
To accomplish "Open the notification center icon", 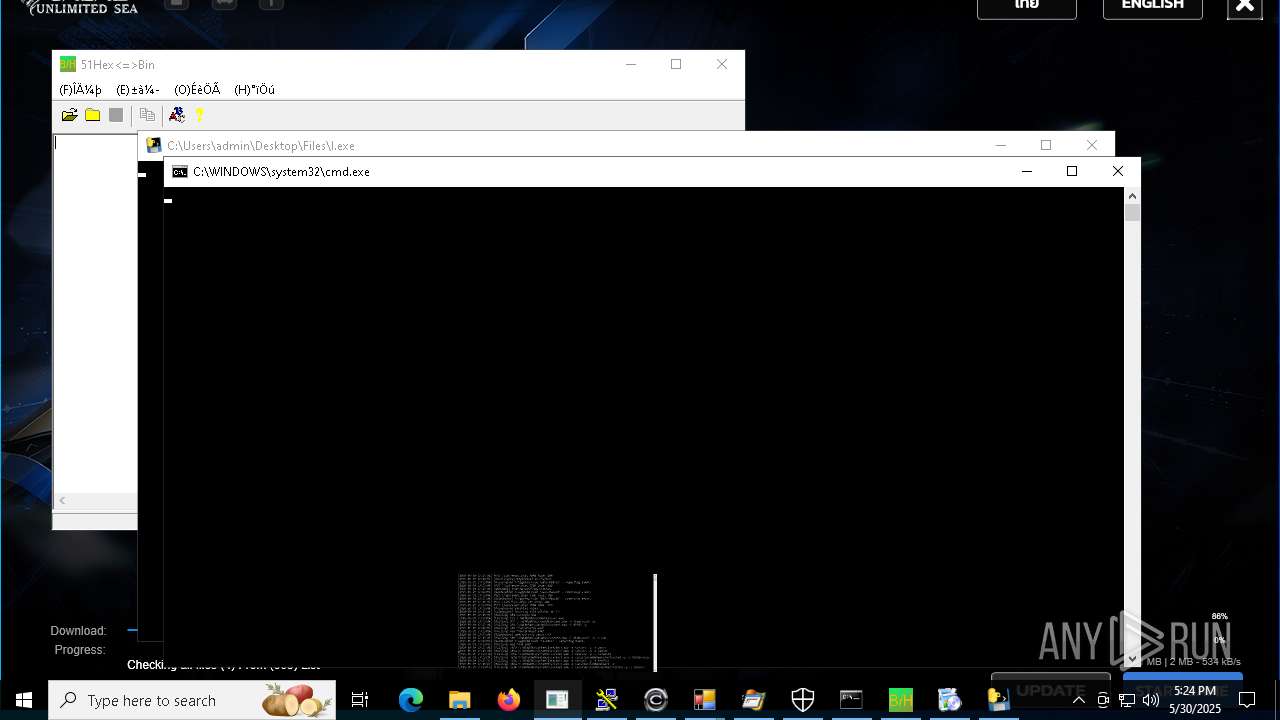I will (1247, 700).
